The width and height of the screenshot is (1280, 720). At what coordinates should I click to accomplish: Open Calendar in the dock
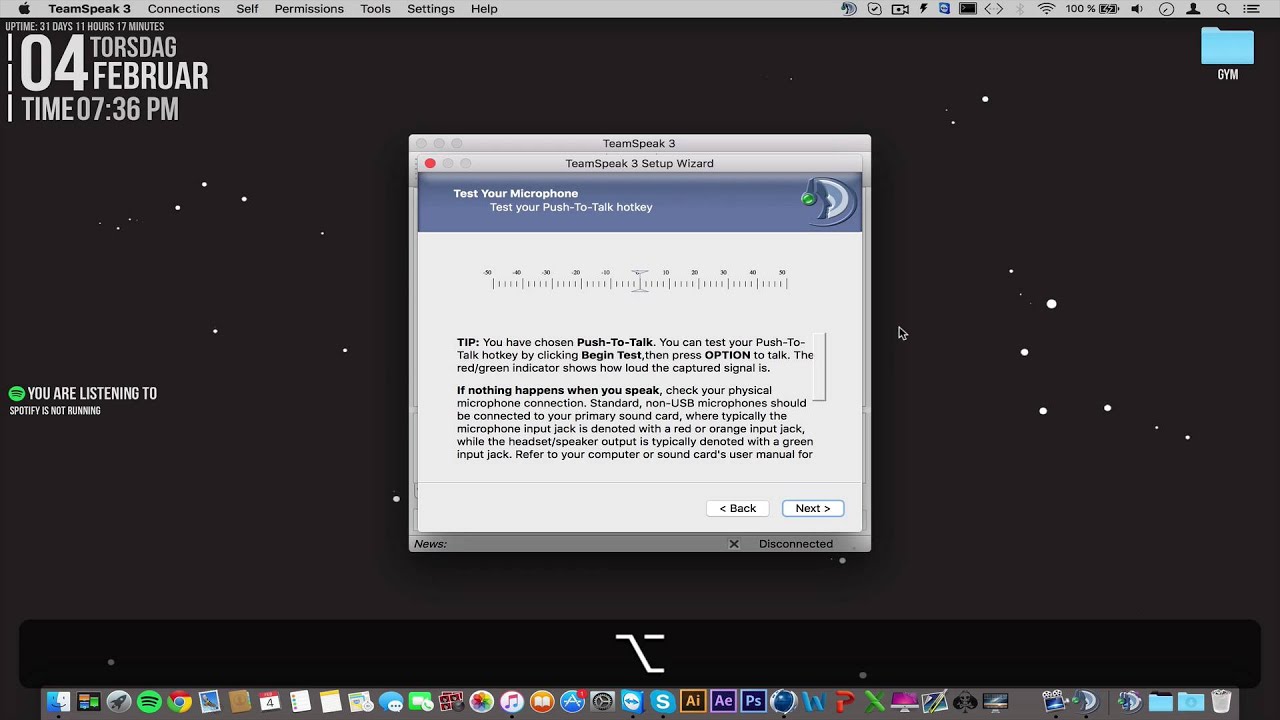coord(270,702)
